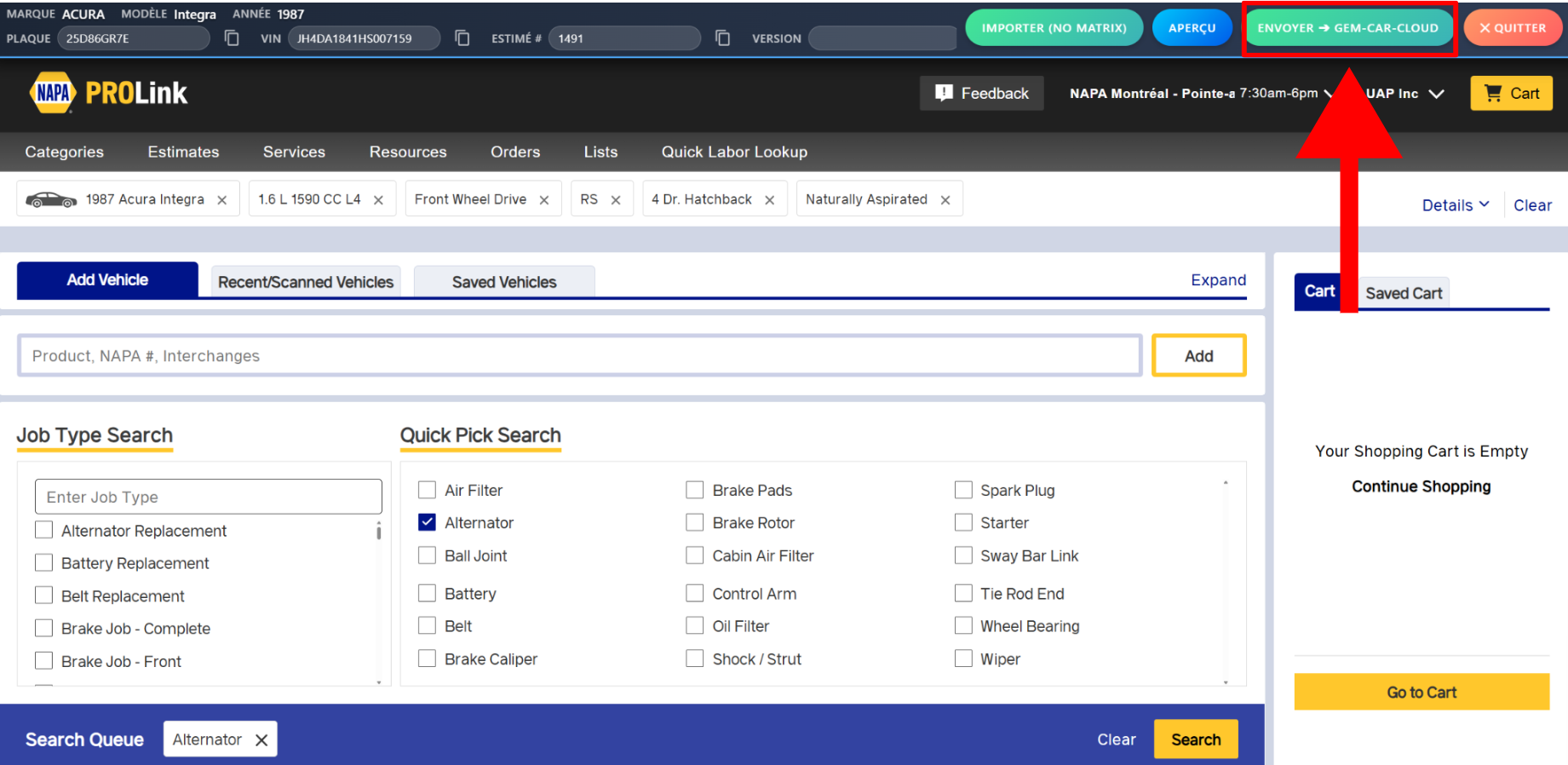Screen dimensions: 1568x765
Task: Click the Quick Pick Search scrollbar
Action: (1226, 582)
